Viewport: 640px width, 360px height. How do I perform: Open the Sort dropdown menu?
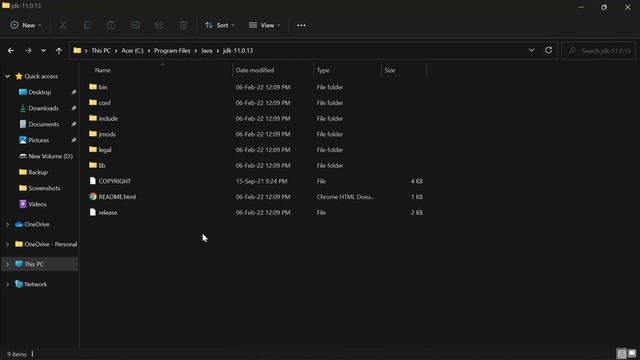point(220,25)
